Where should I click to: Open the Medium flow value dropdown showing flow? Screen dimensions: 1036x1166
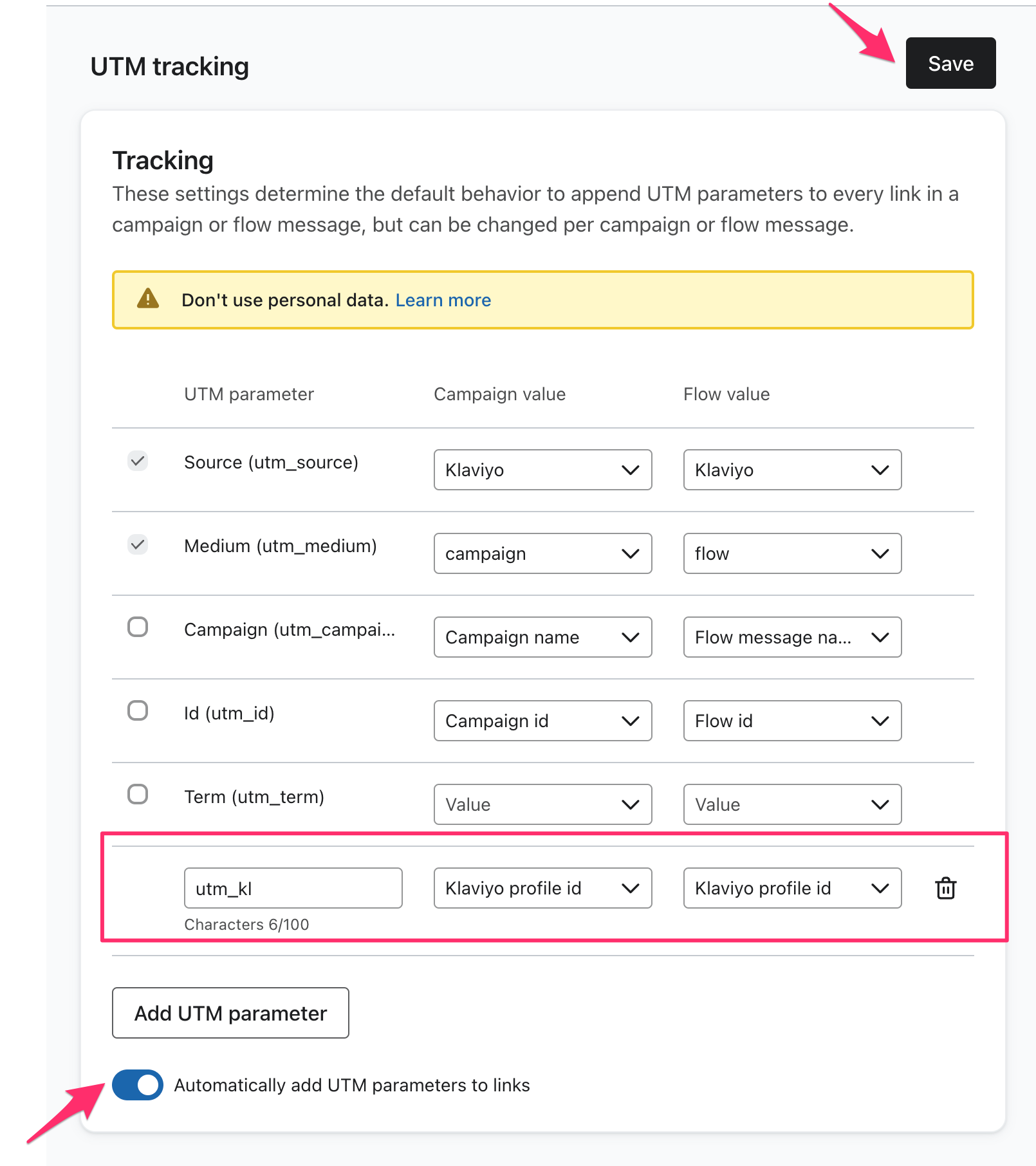tap(792, 553)
